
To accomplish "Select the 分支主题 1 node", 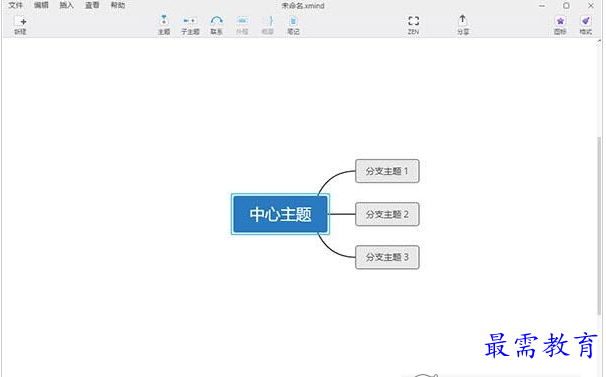I will (x=387, y=171).
